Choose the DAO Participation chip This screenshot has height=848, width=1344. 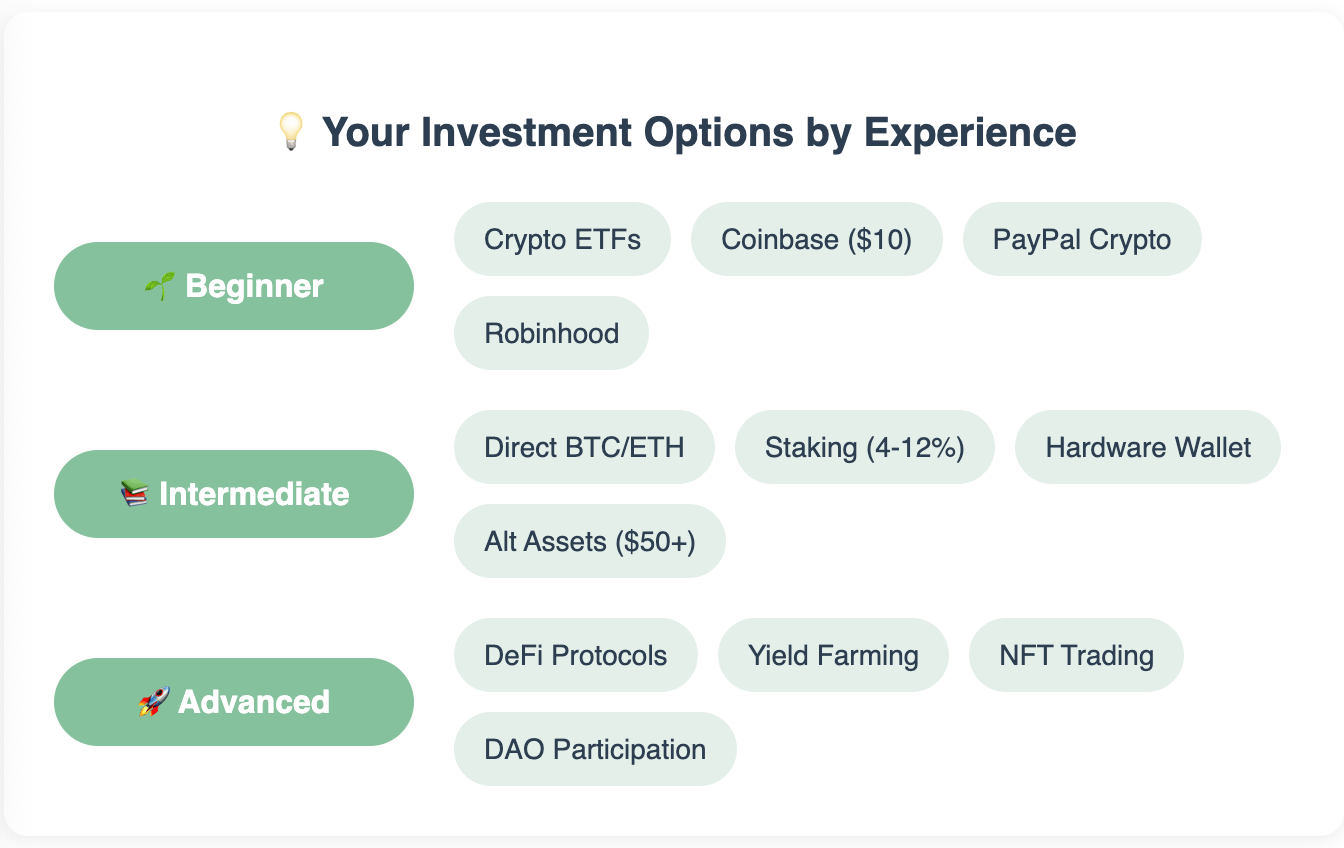[595, 749]
